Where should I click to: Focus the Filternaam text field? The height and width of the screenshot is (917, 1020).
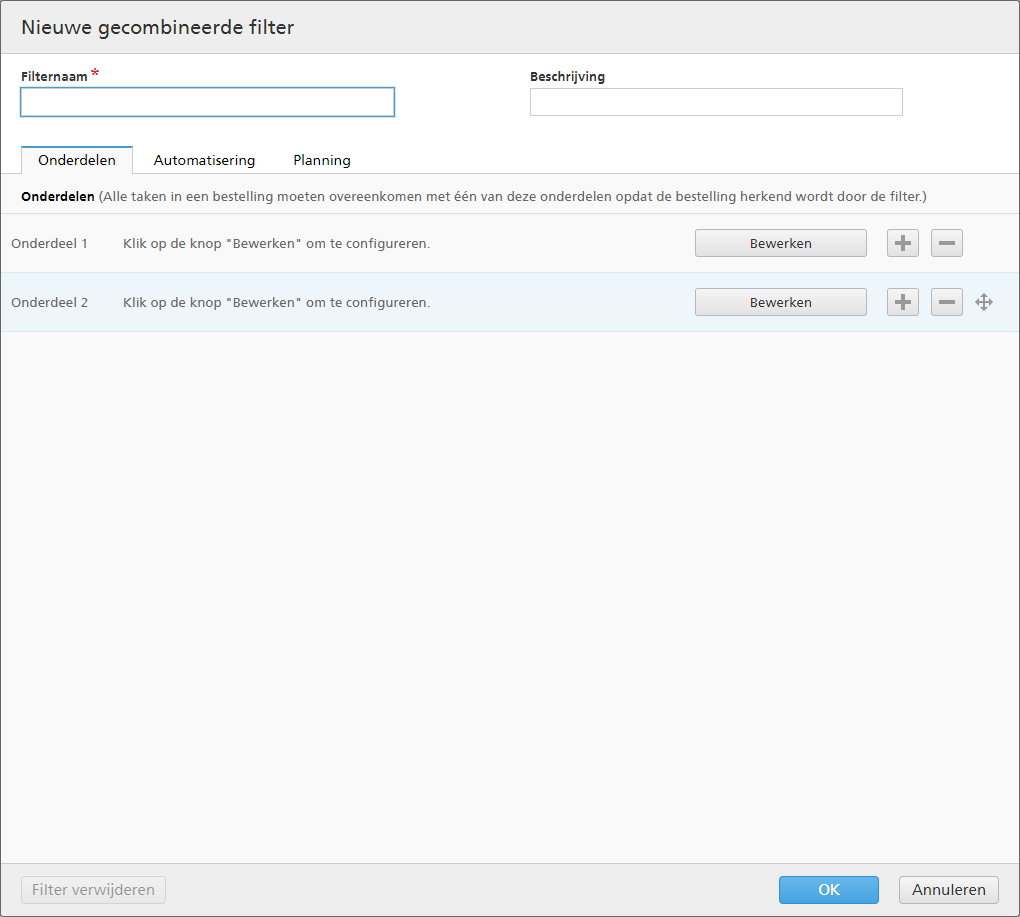pos(208,102)
